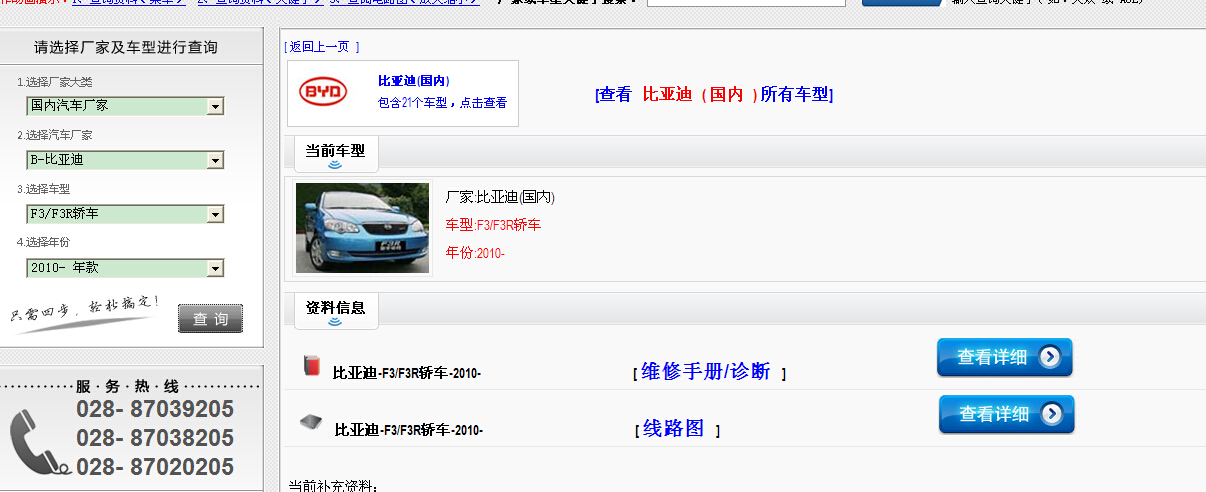Open the 比亚迪(国内) brand link
Viewport: 1206px width, 492px height.
pos(413,81)
